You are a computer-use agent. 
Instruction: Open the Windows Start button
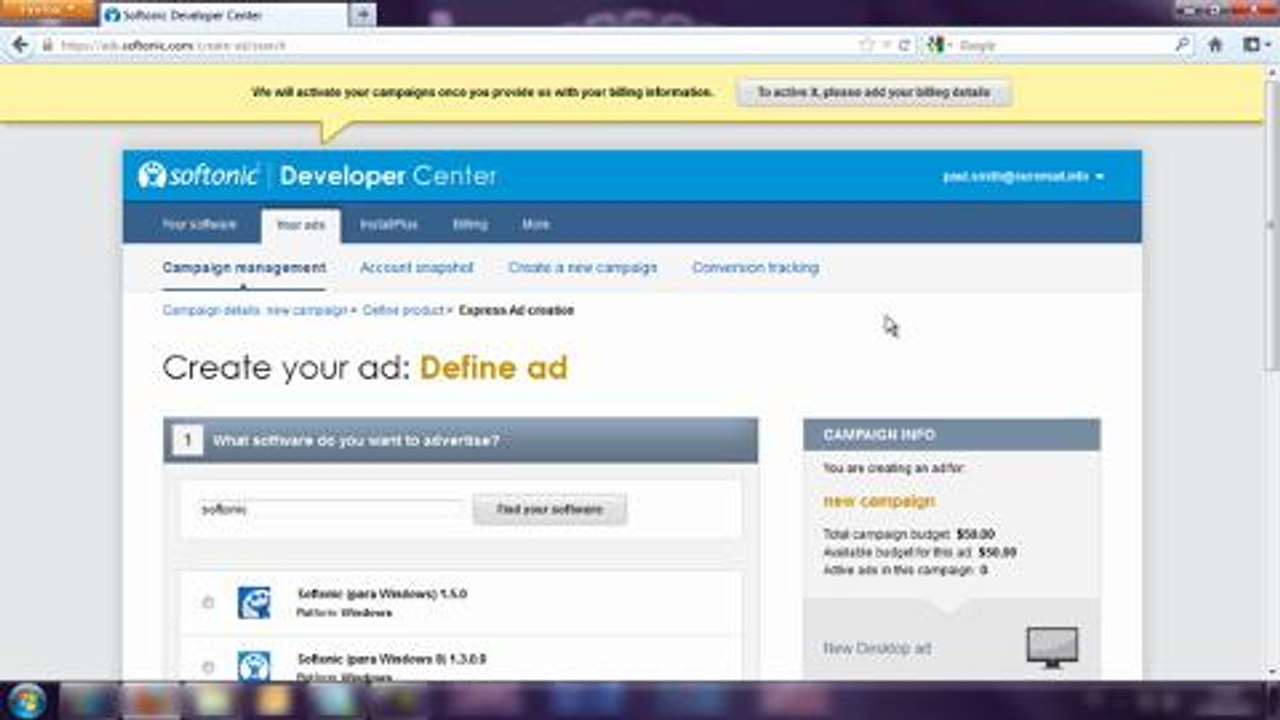click(26, 700)
